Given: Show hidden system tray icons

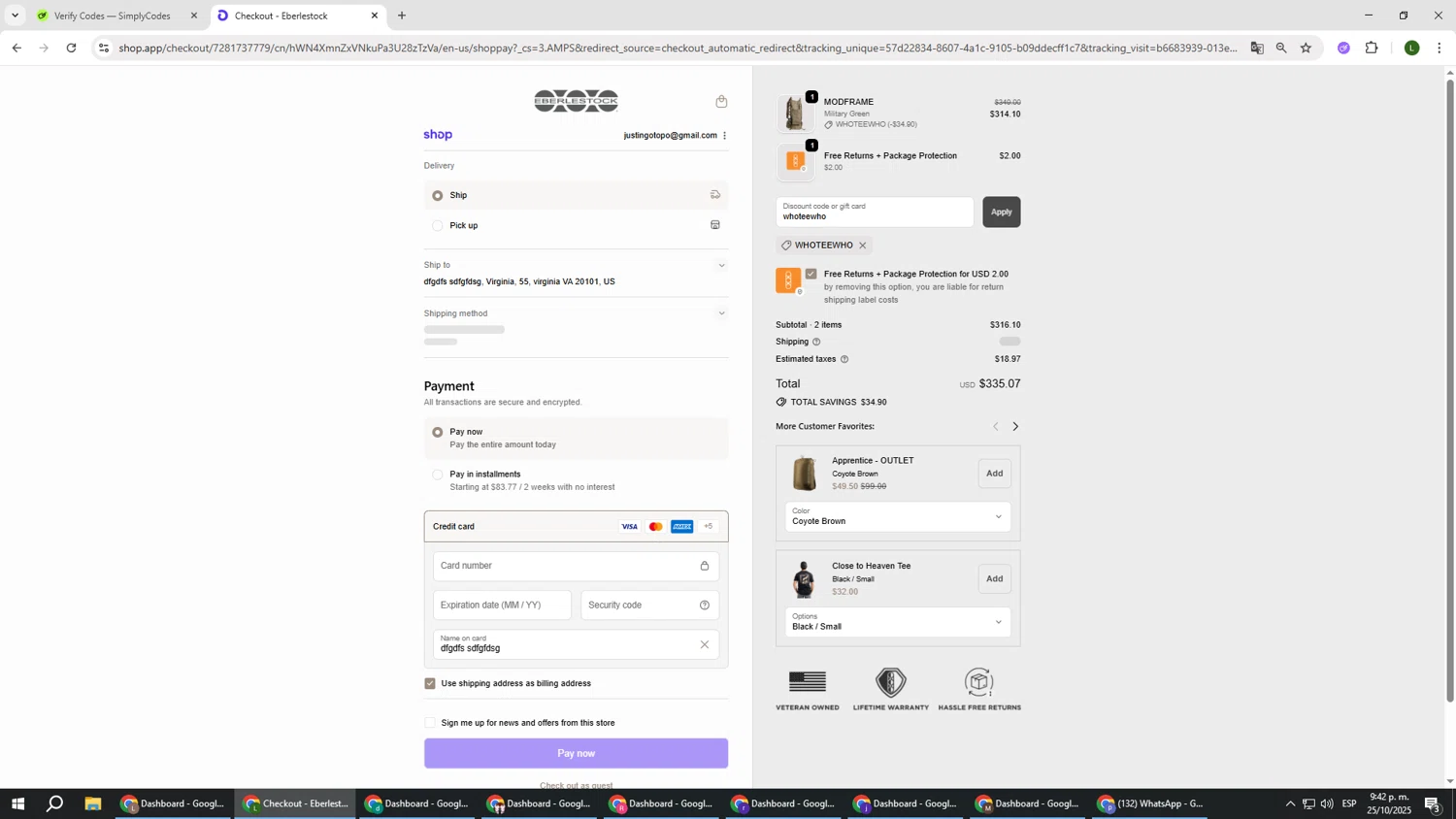Looking at the screenshot, I should click(x=1289, y=803).
